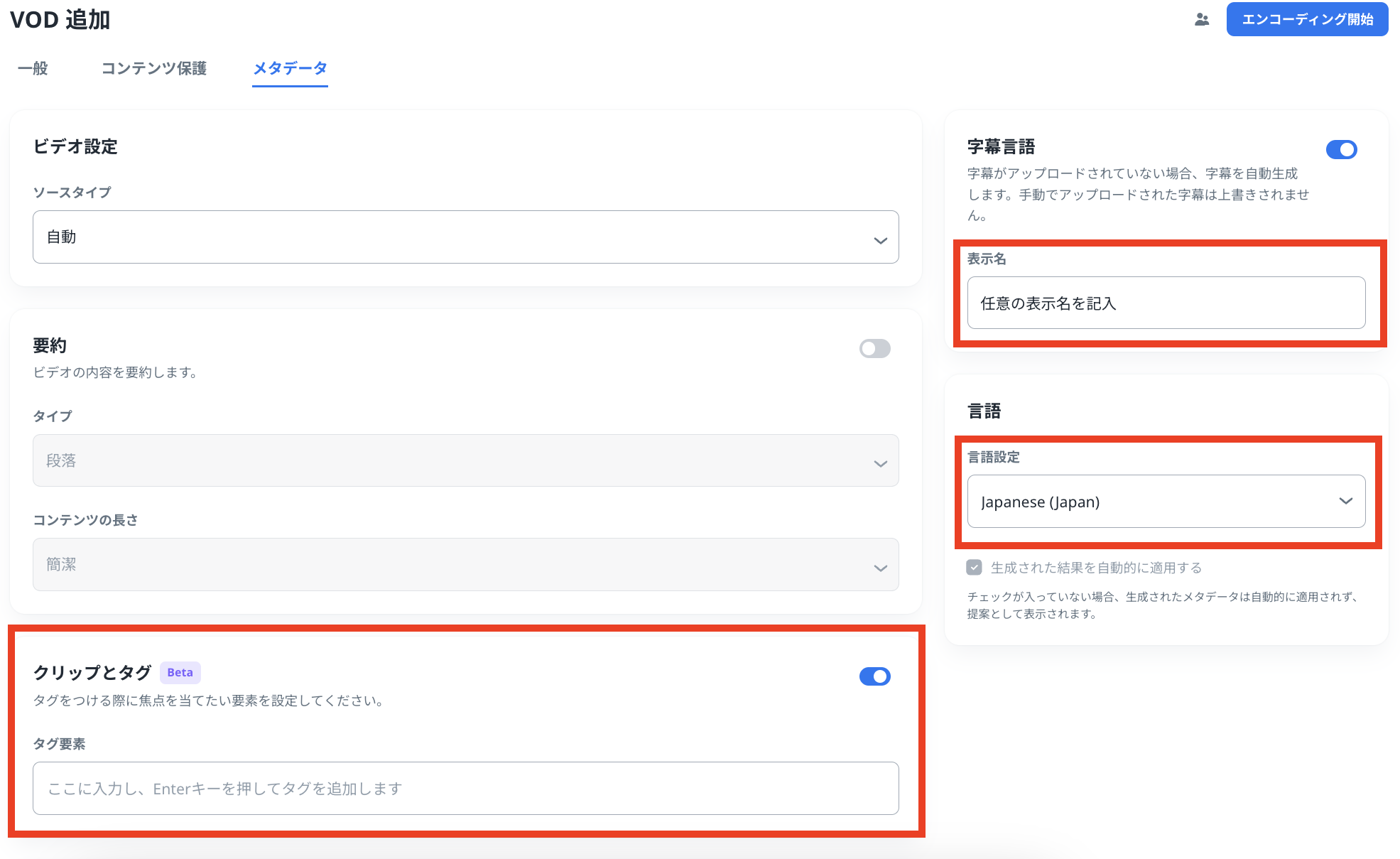
Task: Expand the タイプ dropdown showing 段落
Action: coord(455,460)
